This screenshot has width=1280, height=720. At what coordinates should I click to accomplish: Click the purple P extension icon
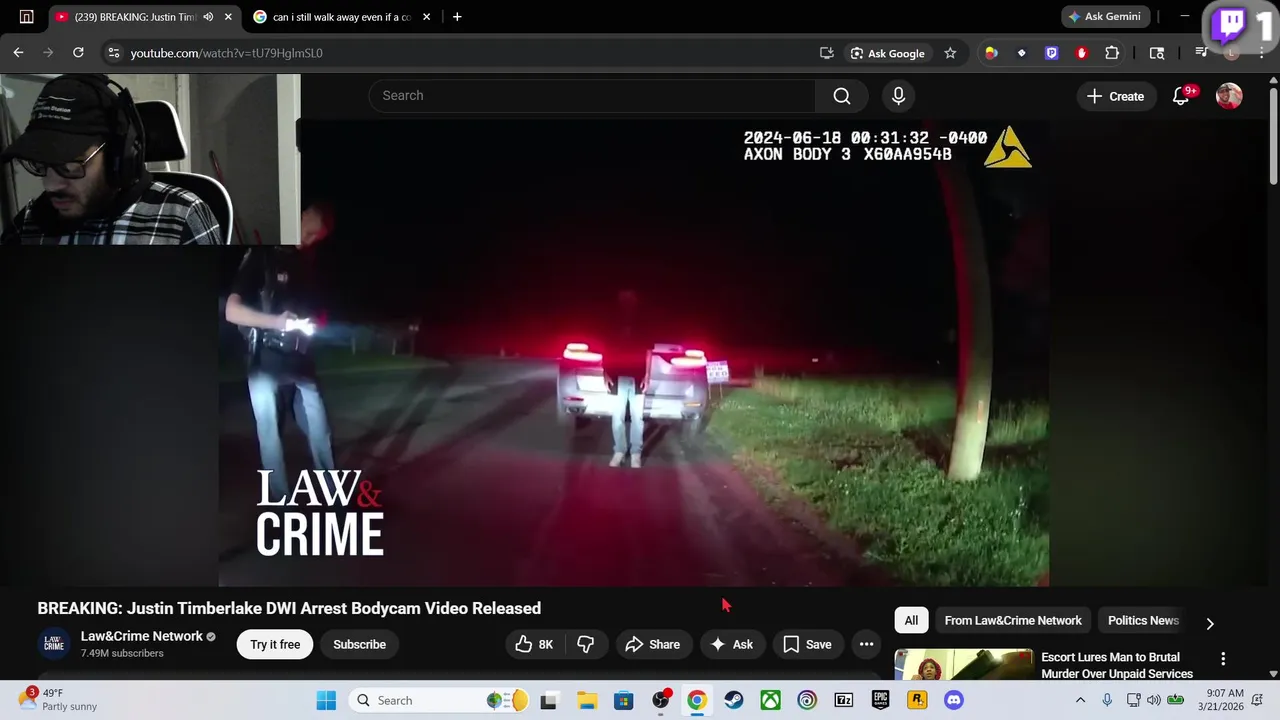click(x=1052, y=53)
